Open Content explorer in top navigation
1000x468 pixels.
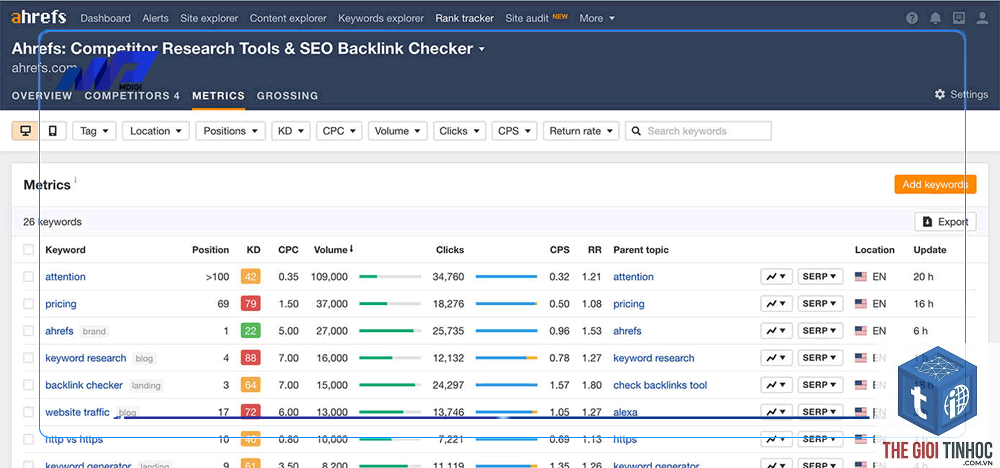[x=288, y=18]
